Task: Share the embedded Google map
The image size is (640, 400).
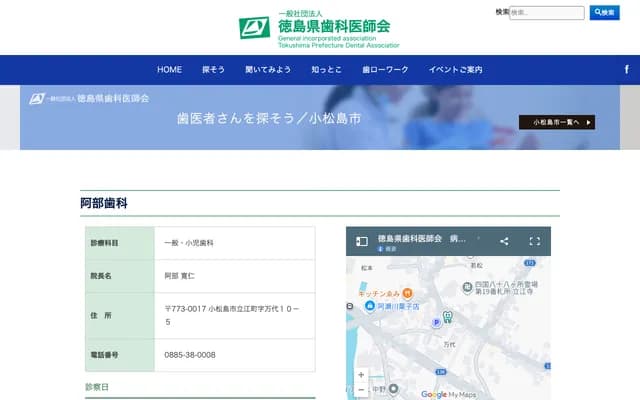Action: [504, 241]
